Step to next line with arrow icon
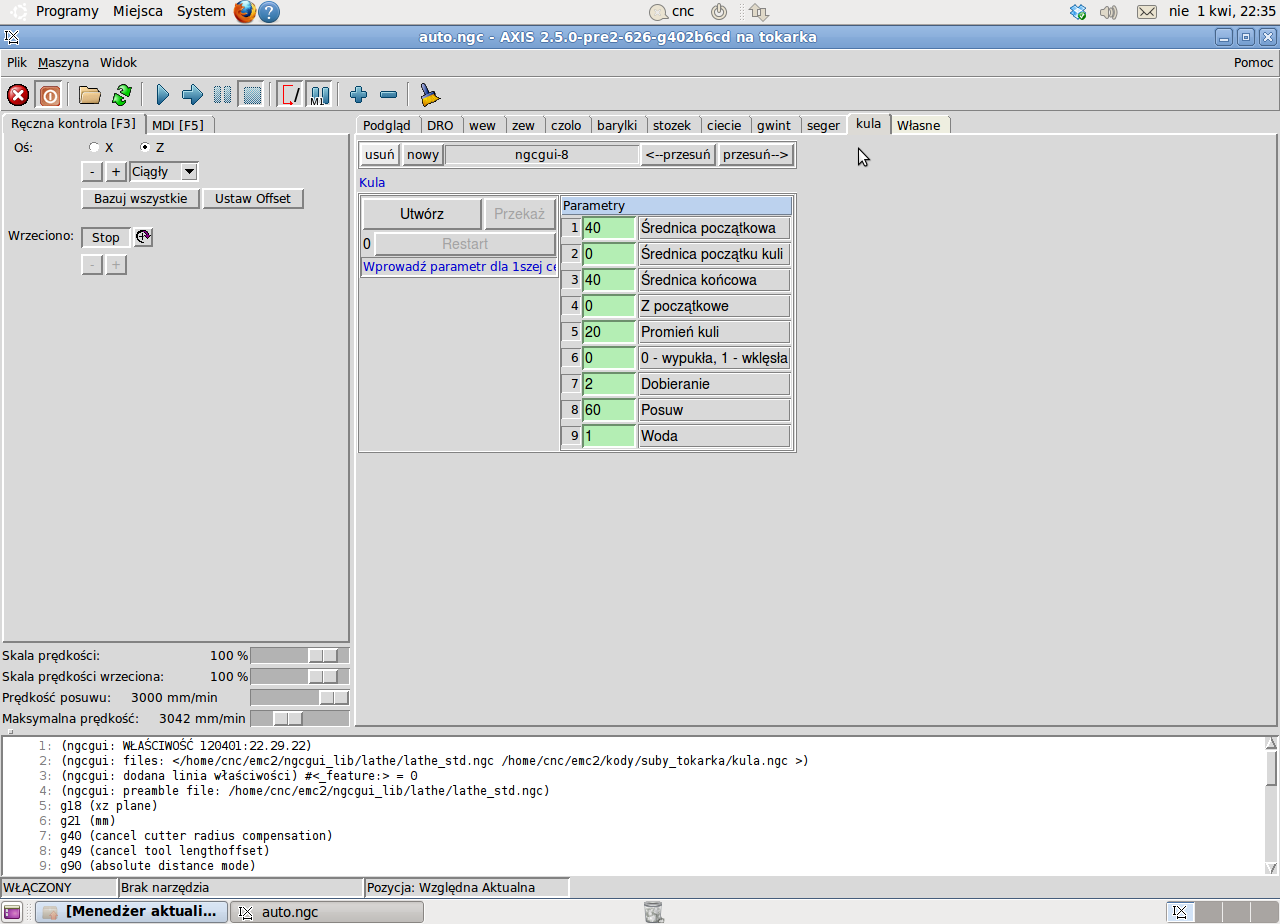 coord(193,95)
